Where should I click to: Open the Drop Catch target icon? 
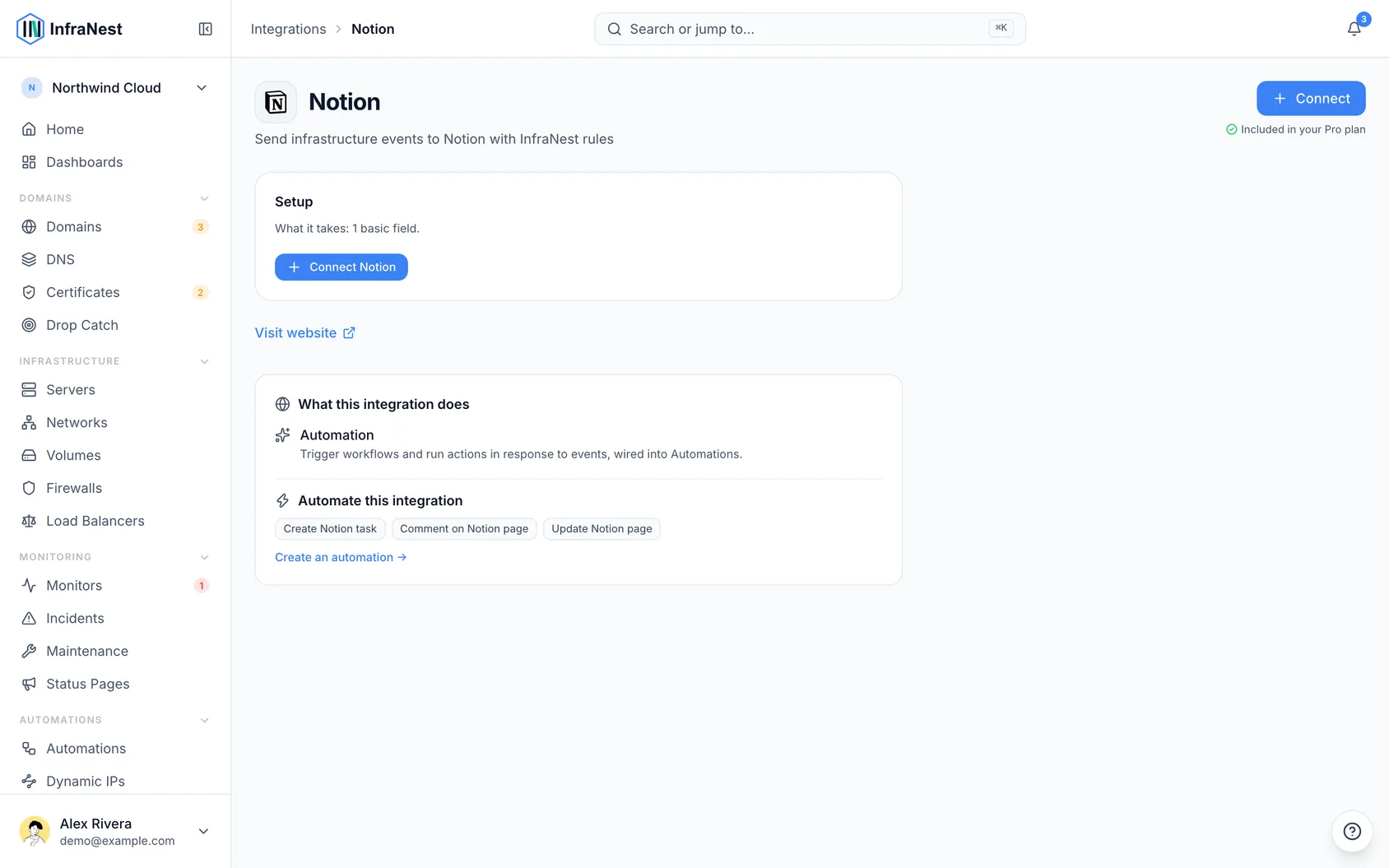pos(29,325)
